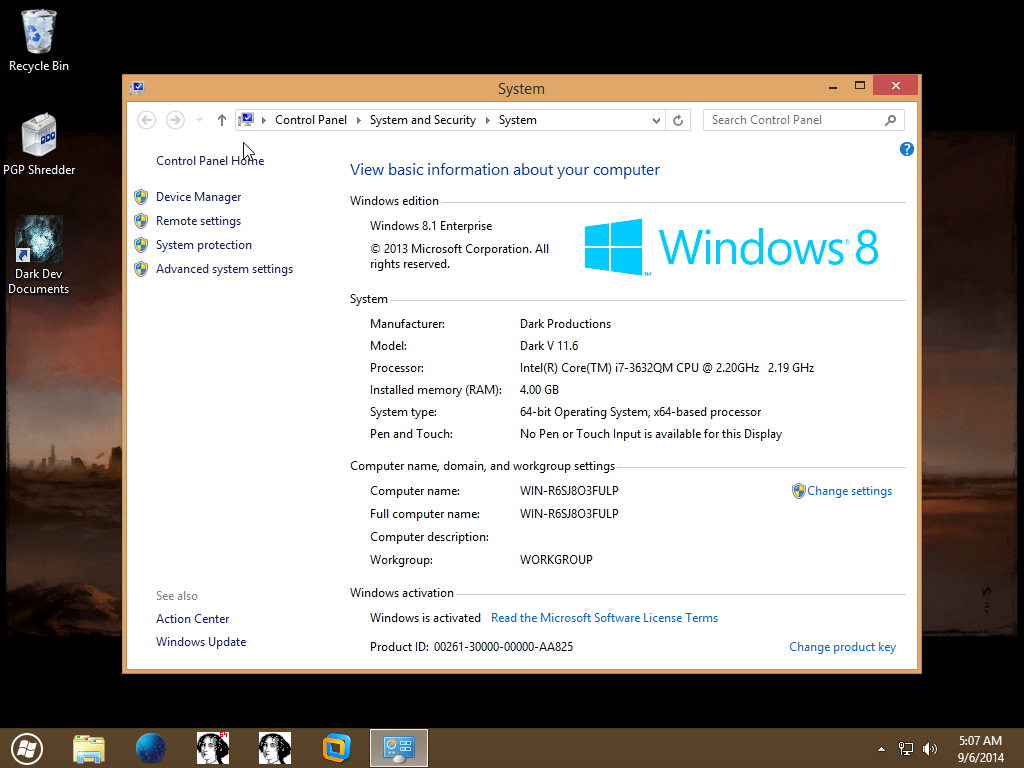
Task: Click Change product key
Action: click(842, 647)
